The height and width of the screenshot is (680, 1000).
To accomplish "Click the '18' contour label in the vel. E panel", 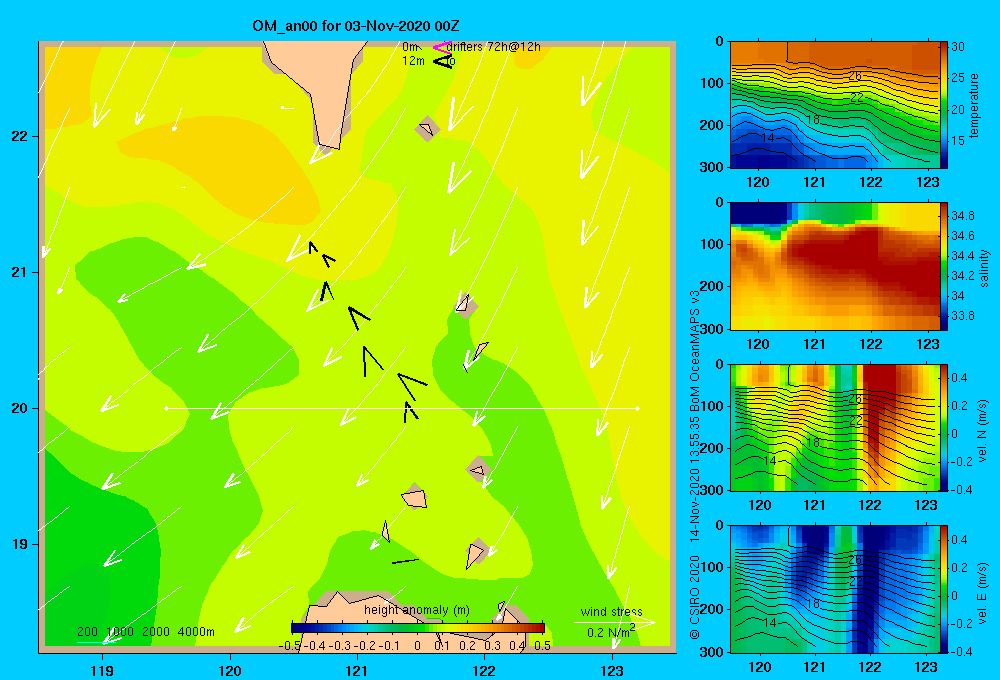I will [x=813, y=603].
